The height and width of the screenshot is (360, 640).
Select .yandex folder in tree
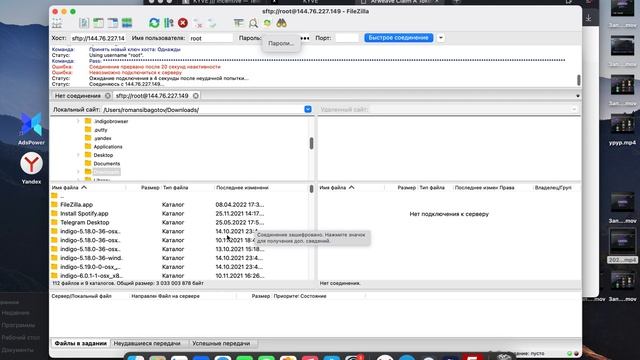click(x=102, y=138)
